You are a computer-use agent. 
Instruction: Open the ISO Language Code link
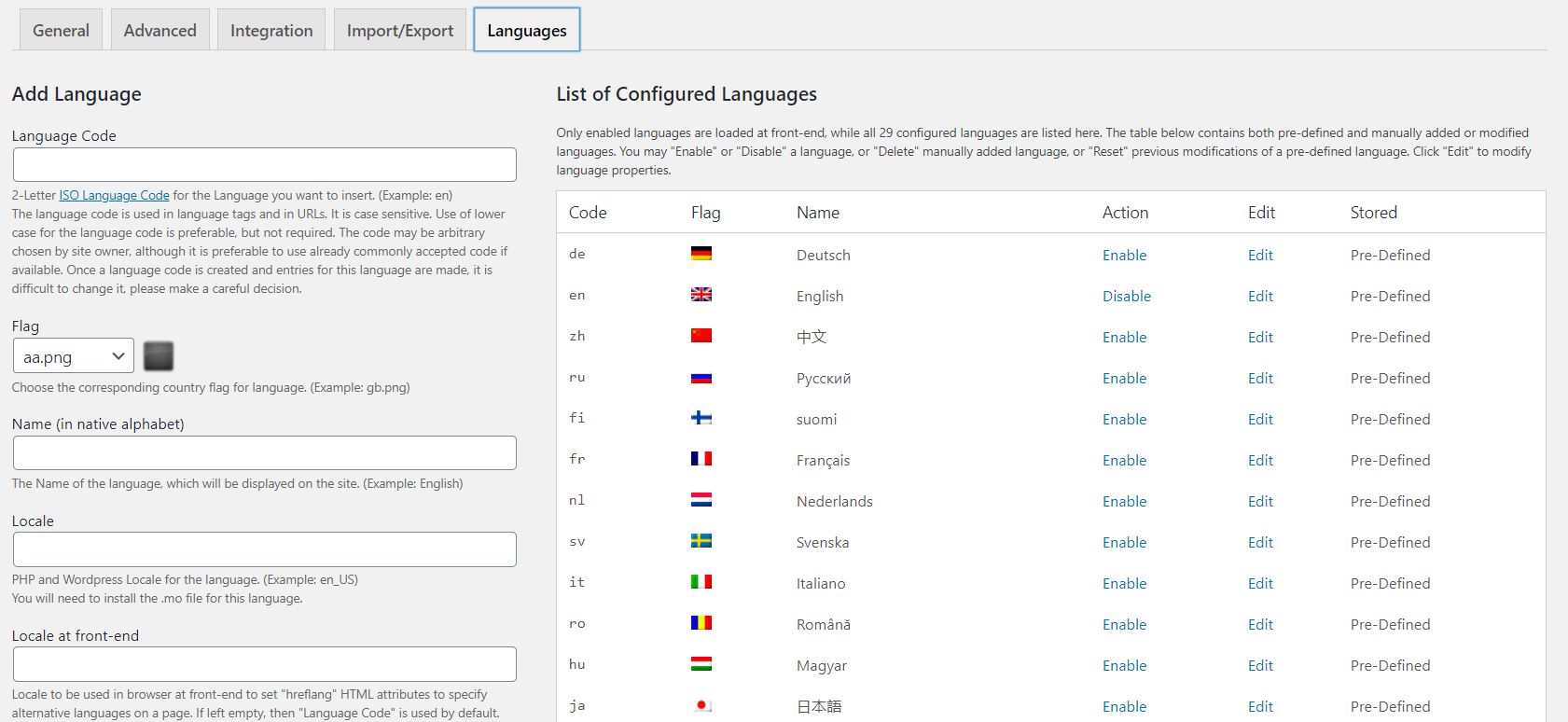tap(114, 195)
